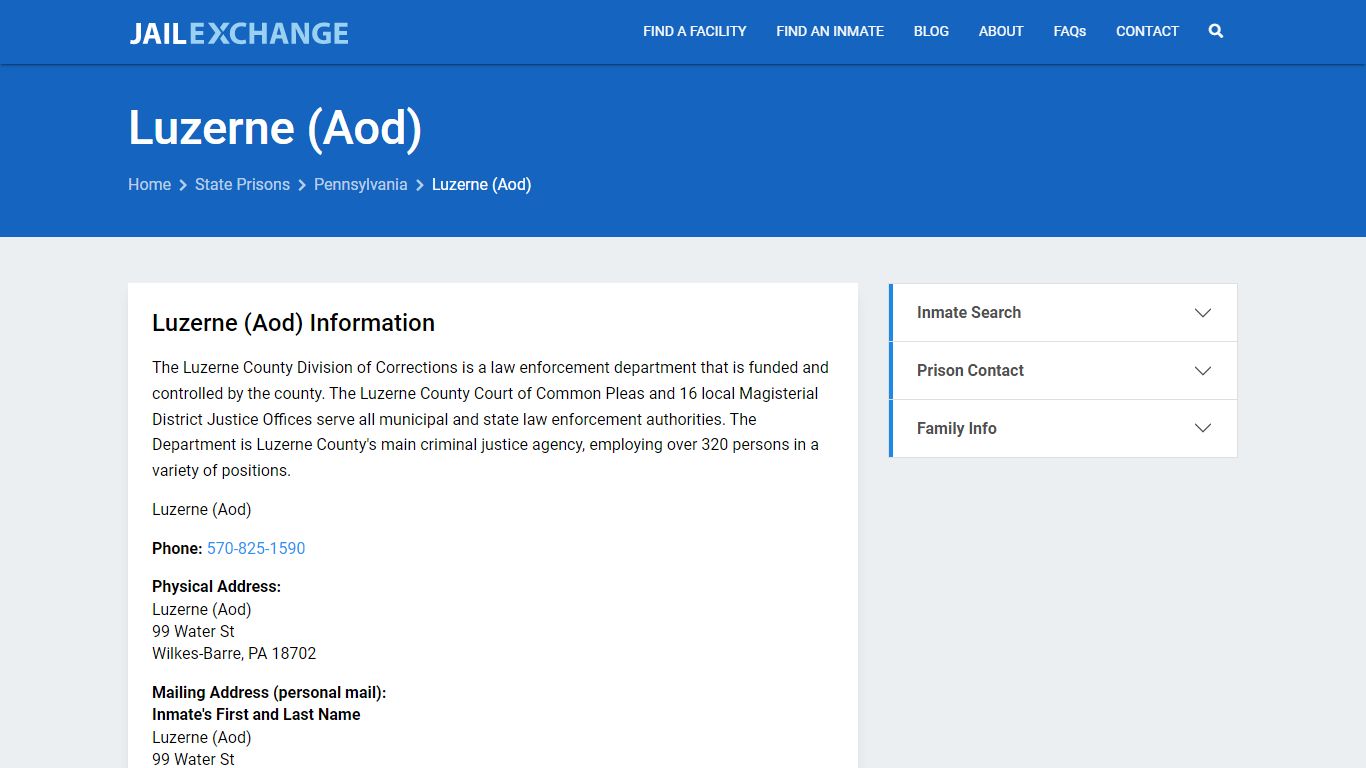This screenshot has height=768, width=1366.
Task: Select Luzerne (Aod) breadcrumb entry
Action: tap(481, 184)
